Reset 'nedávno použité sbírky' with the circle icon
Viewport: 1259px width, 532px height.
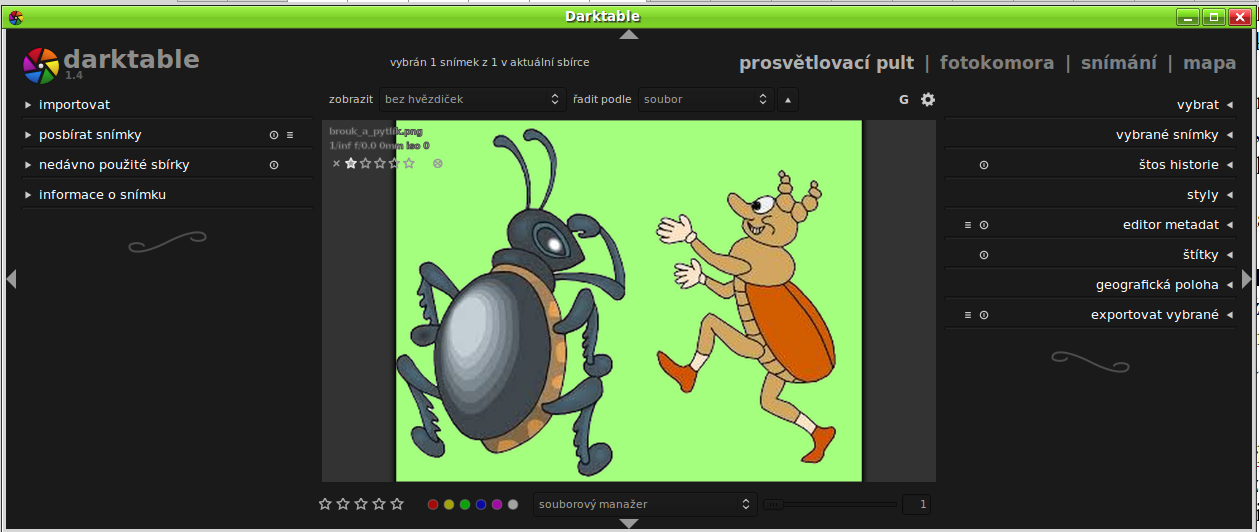tap(274, 165)
